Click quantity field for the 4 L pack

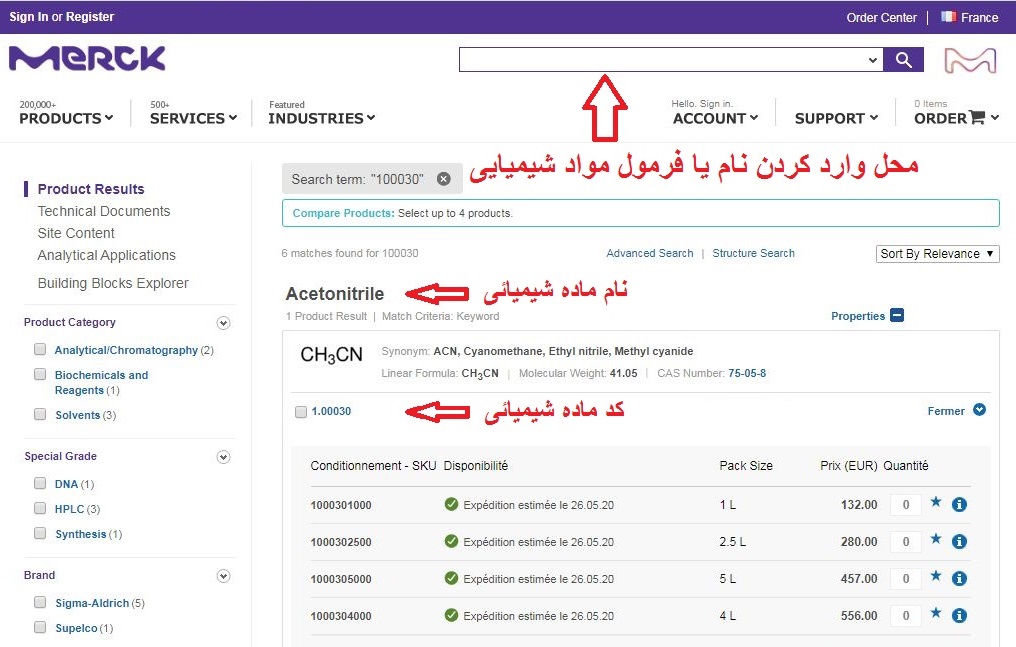coord(906,615)
